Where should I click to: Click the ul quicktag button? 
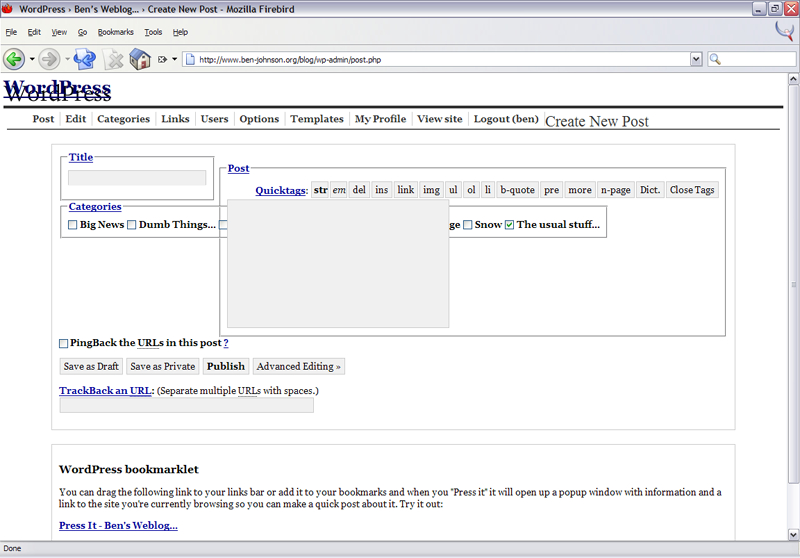pos(453,190)
